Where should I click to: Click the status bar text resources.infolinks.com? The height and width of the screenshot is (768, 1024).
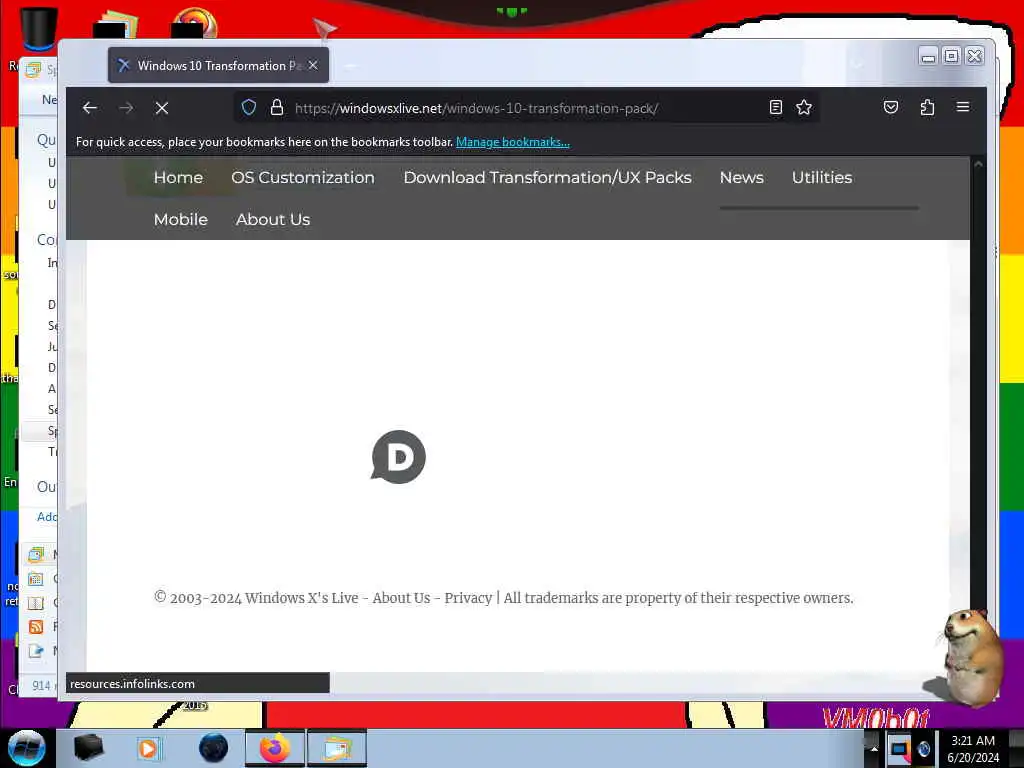click(x=133, y=684)
